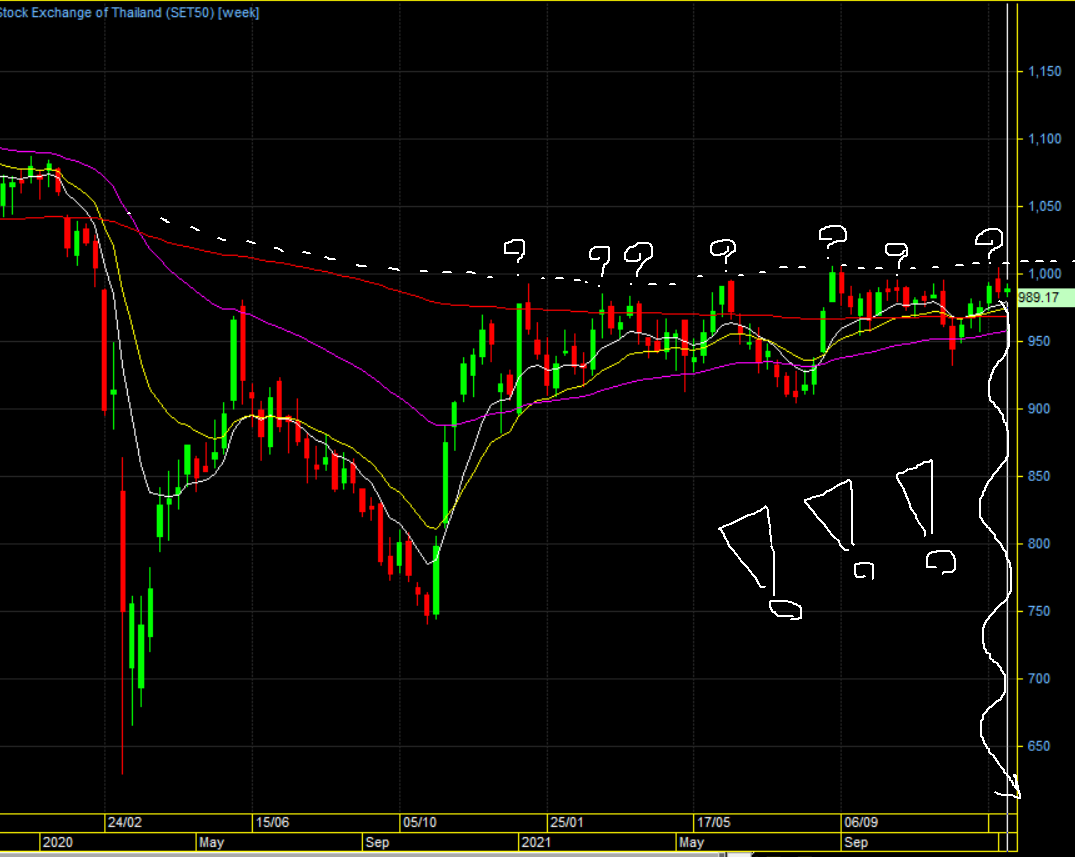
Task: Select the 17/05 date axis label
Action: (x=714, y=822)
